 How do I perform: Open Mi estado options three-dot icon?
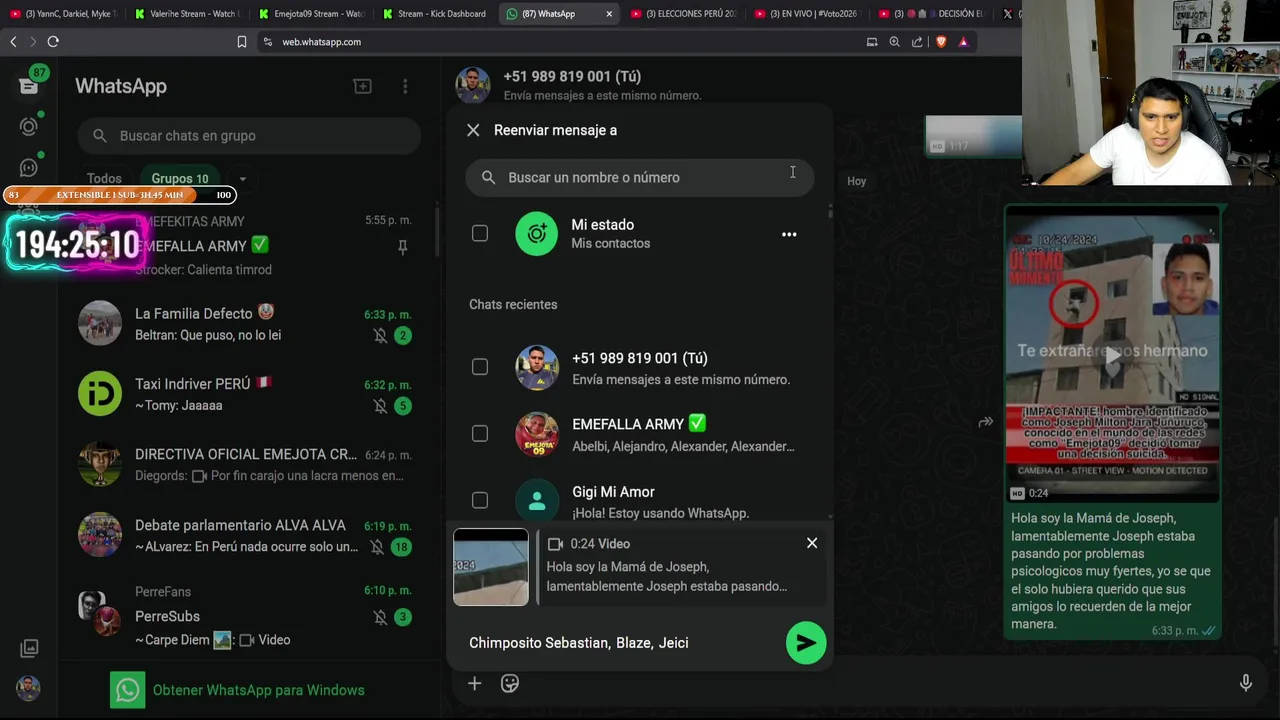tap(789, 234)
